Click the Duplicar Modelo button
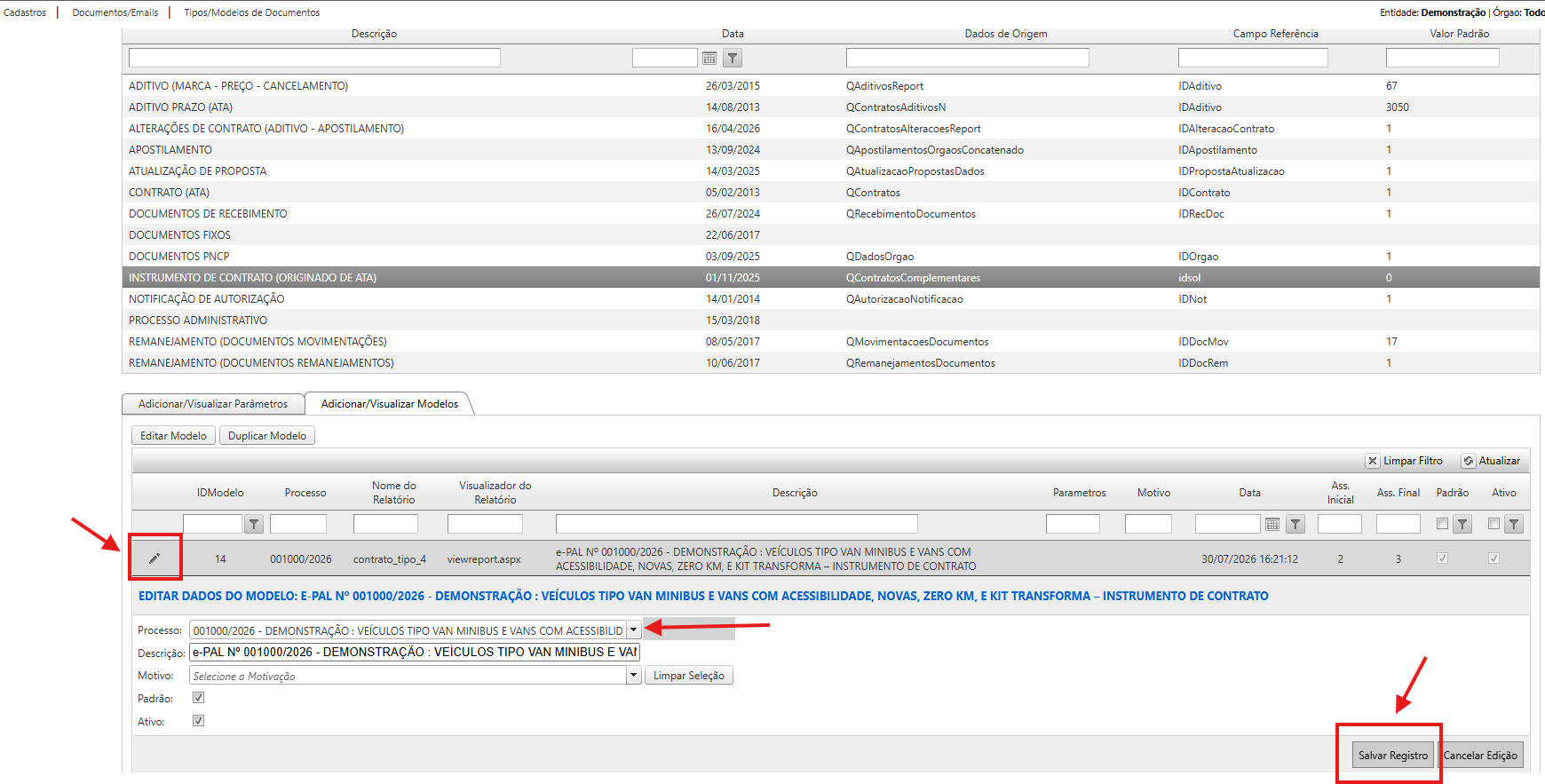 click(x=267, y=436)
